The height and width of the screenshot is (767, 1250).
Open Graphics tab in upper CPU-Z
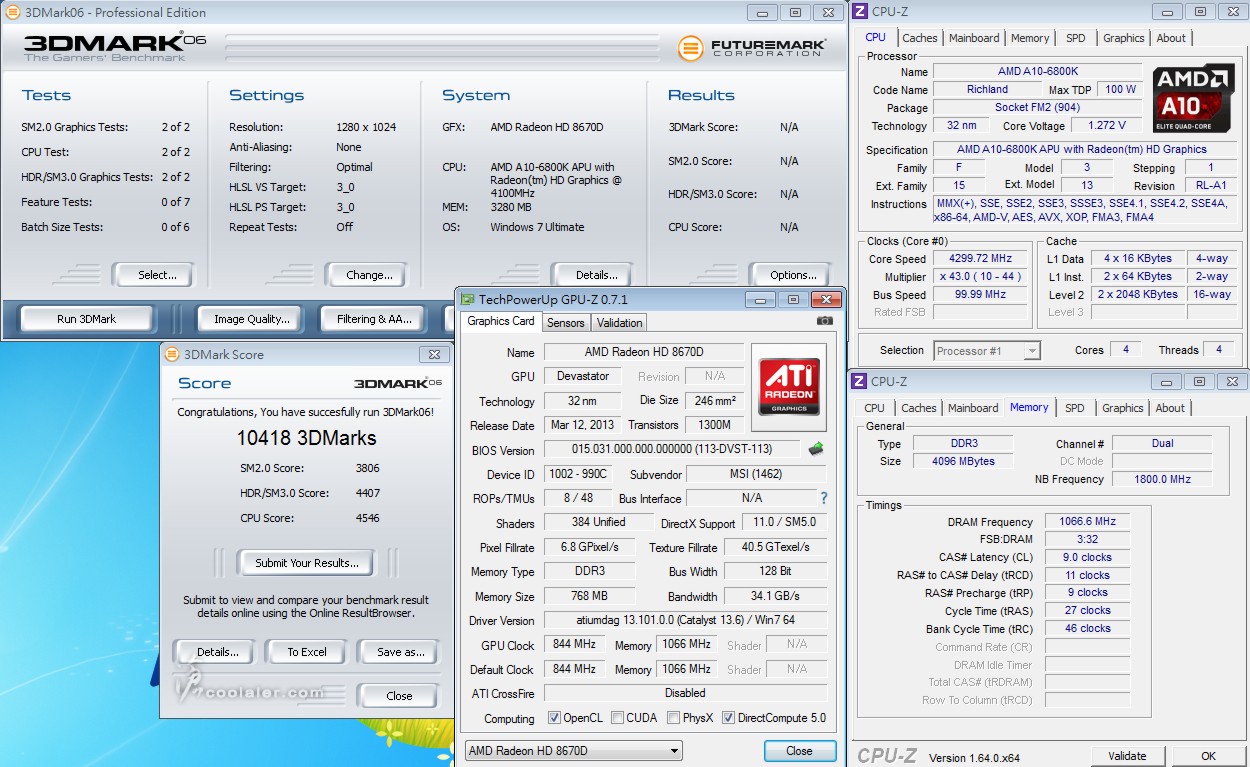pos(1123,38)
